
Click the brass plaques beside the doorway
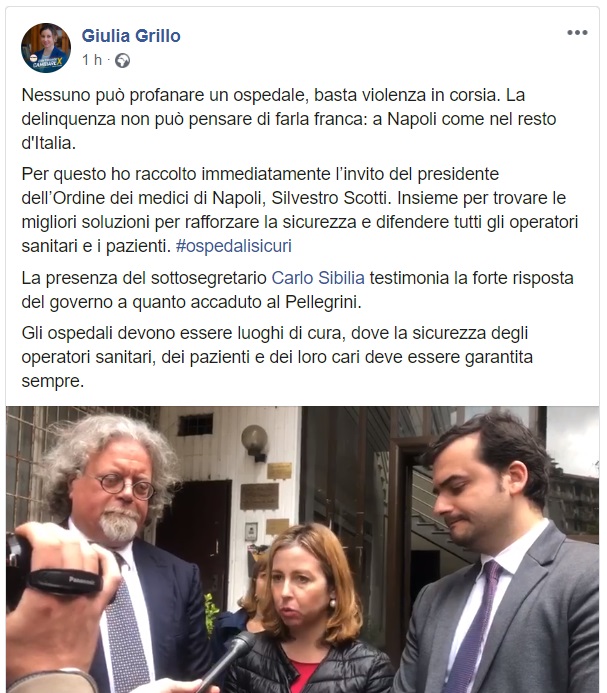point(265,497)
